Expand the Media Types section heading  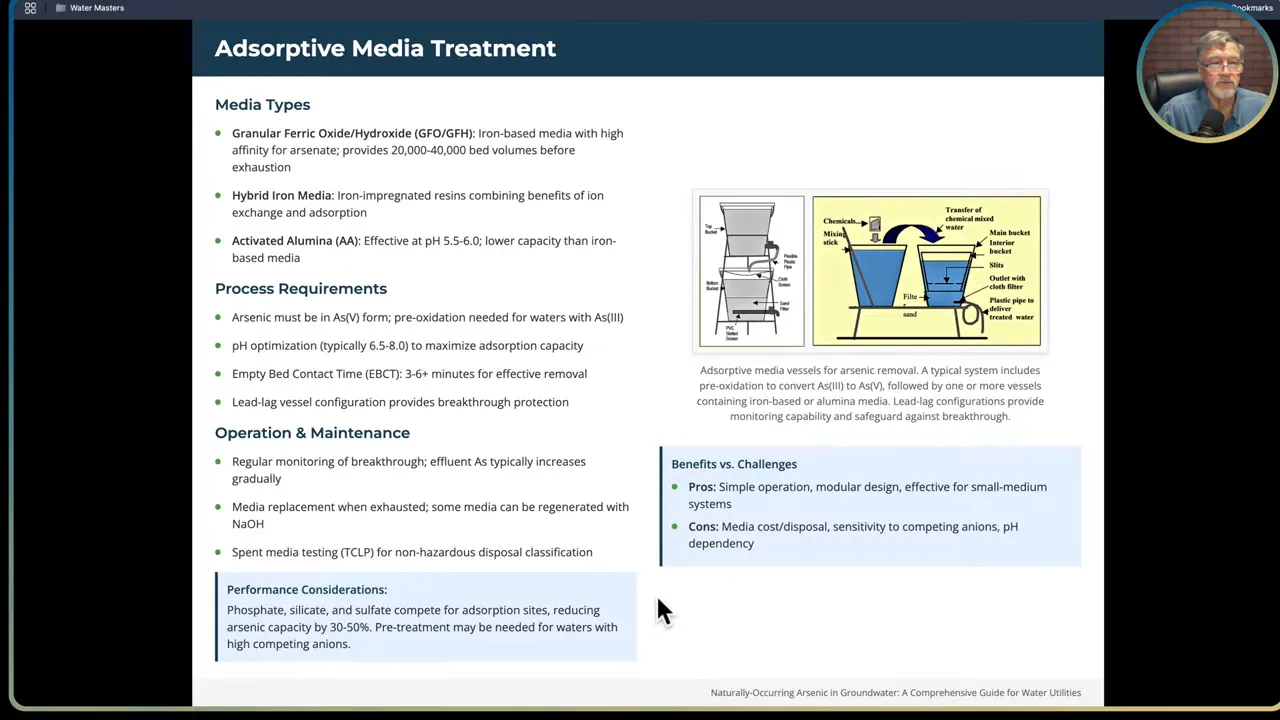tap(262, 104)
